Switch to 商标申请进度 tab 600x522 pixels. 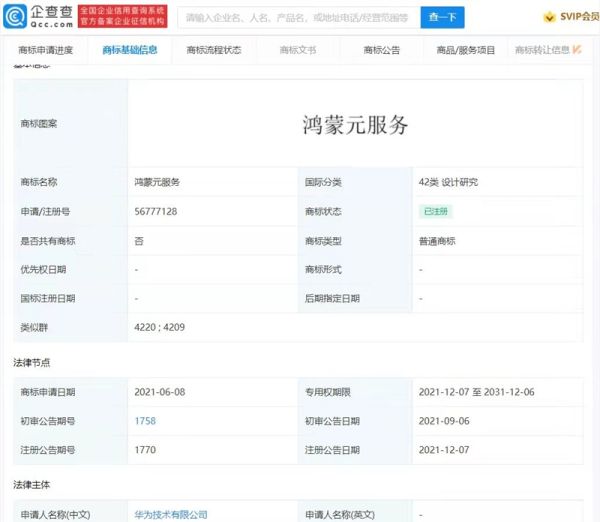coord(46,50)
